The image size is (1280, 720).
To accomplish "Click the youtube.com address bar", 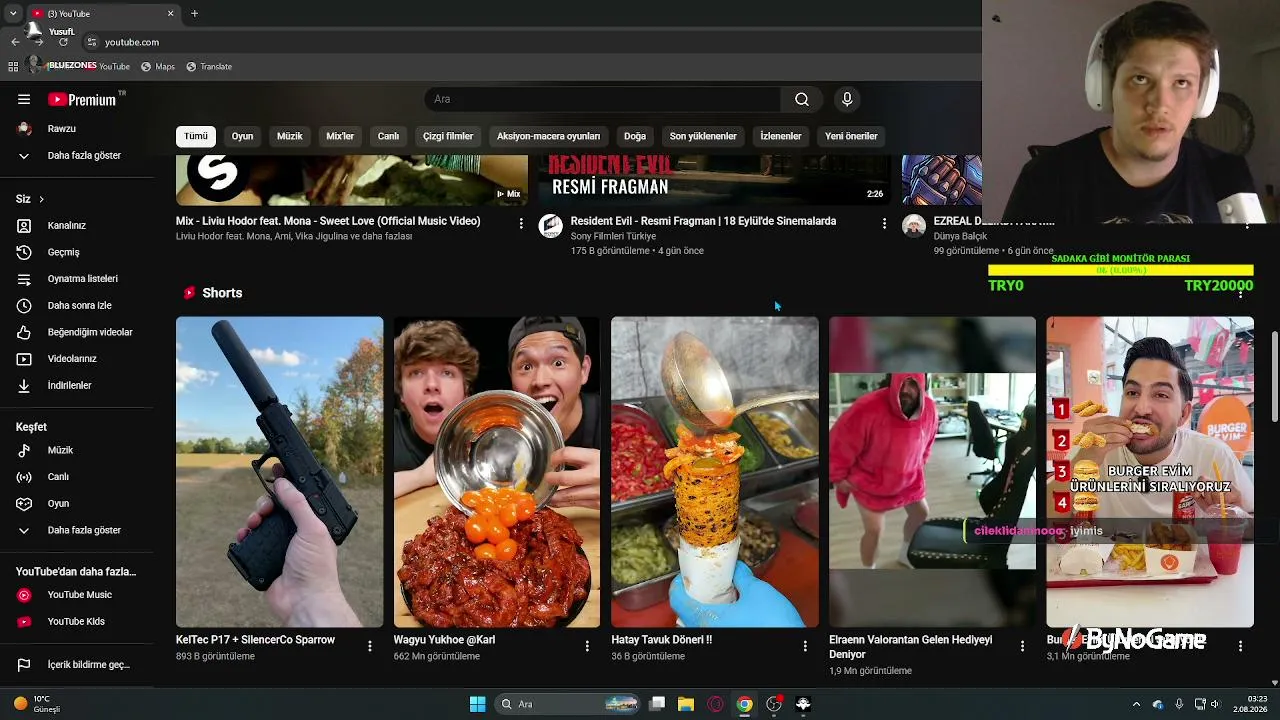I will pyautogui.click(x=132, y=42).
